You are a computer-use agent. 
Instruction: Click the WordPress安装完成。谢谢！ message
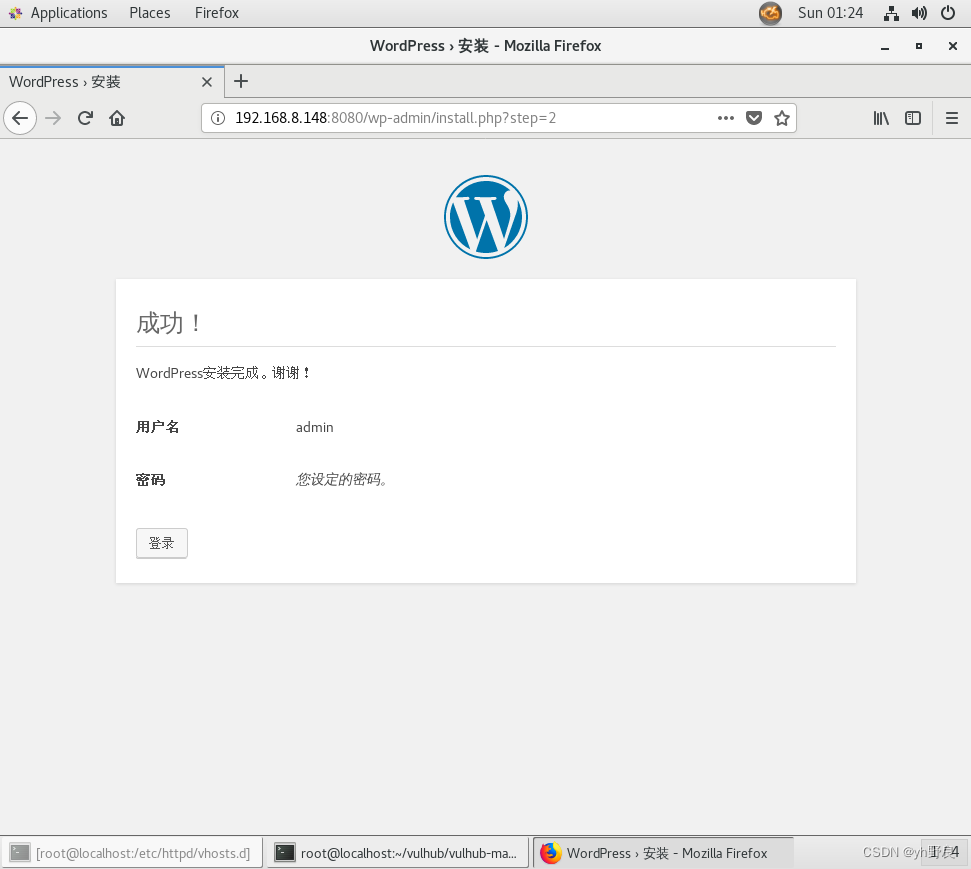tap(223, 373)
